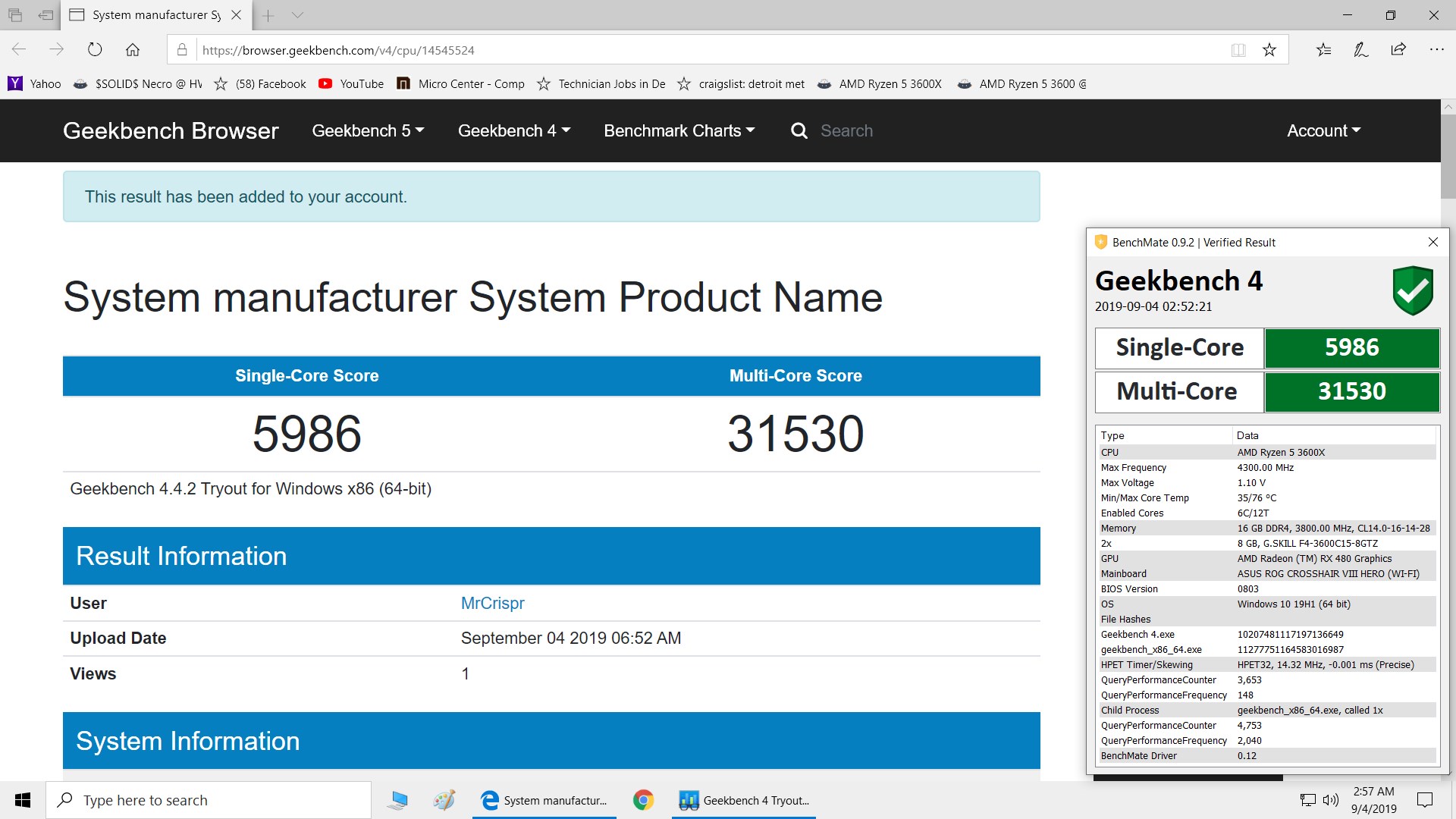This screenshot has width=1456, height=819.
Task: Open the reading view icon
Action: tap(1238, 50)
